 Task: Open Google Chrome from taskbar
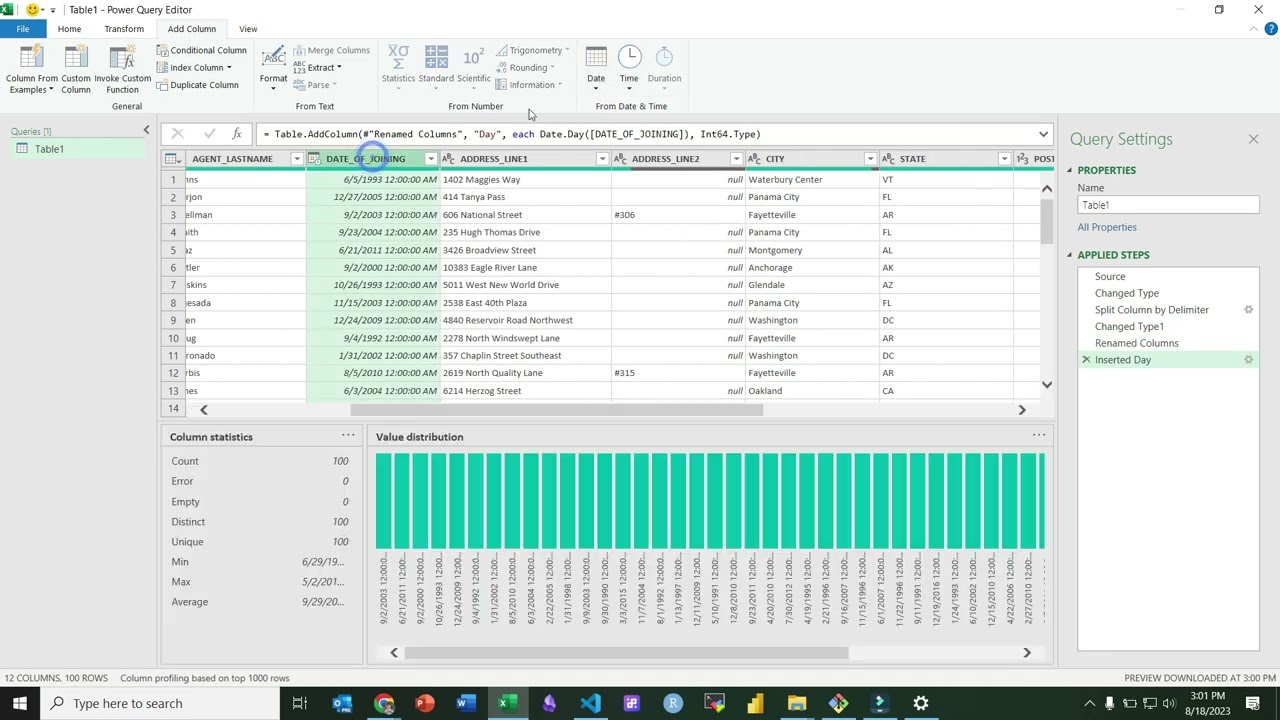(x=384, y=703)
